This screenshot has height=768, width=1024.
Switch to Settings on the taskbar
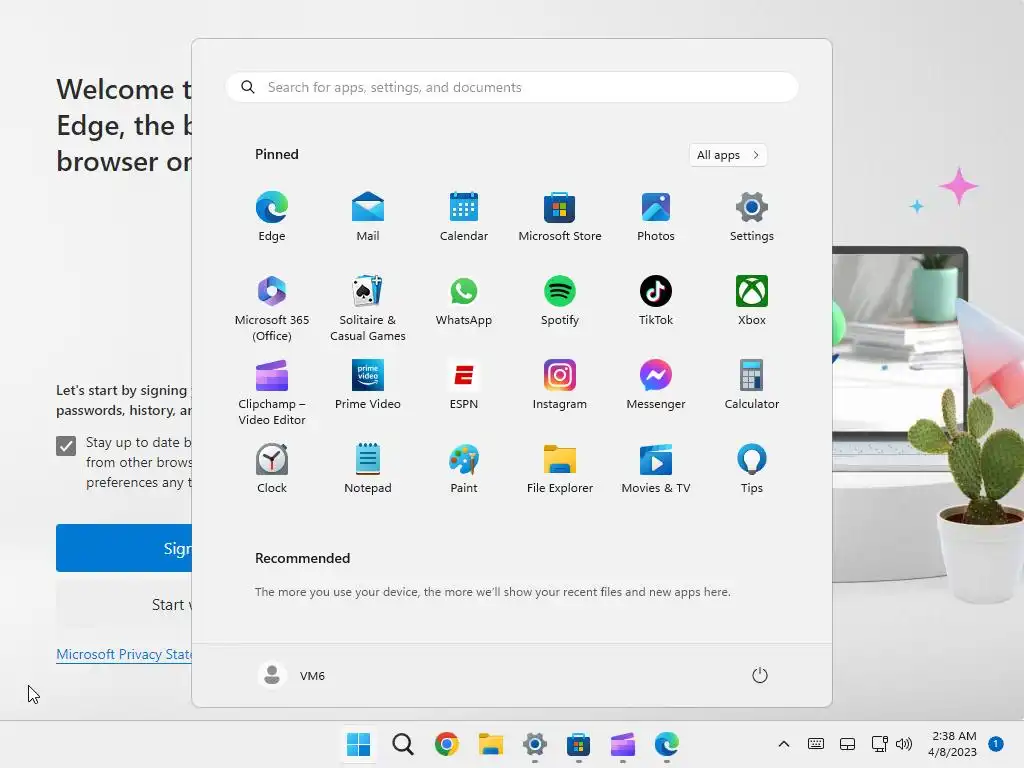(534, 744)
